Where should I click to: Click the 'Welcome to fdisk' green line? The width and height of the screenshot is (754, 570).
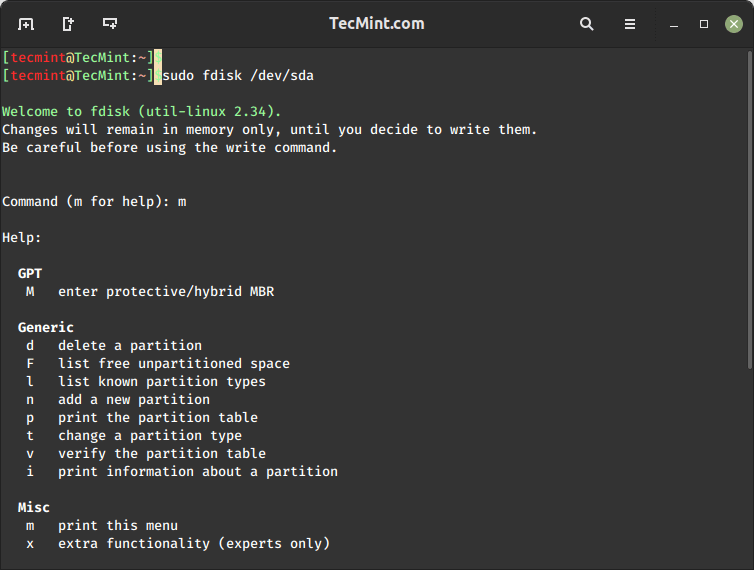click(142, 112)
